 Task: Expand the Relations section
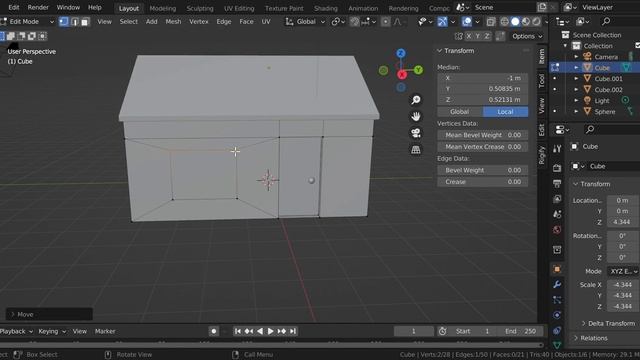click(591, 338)
